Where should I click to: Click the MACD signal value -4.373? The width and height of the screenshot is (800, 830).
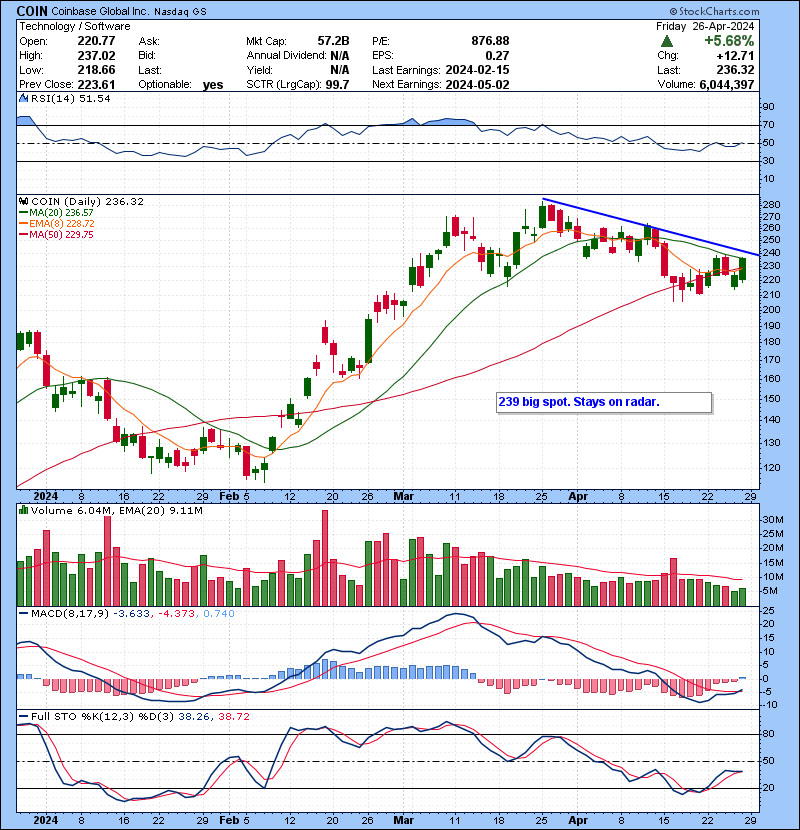click(x=176, y=614)
